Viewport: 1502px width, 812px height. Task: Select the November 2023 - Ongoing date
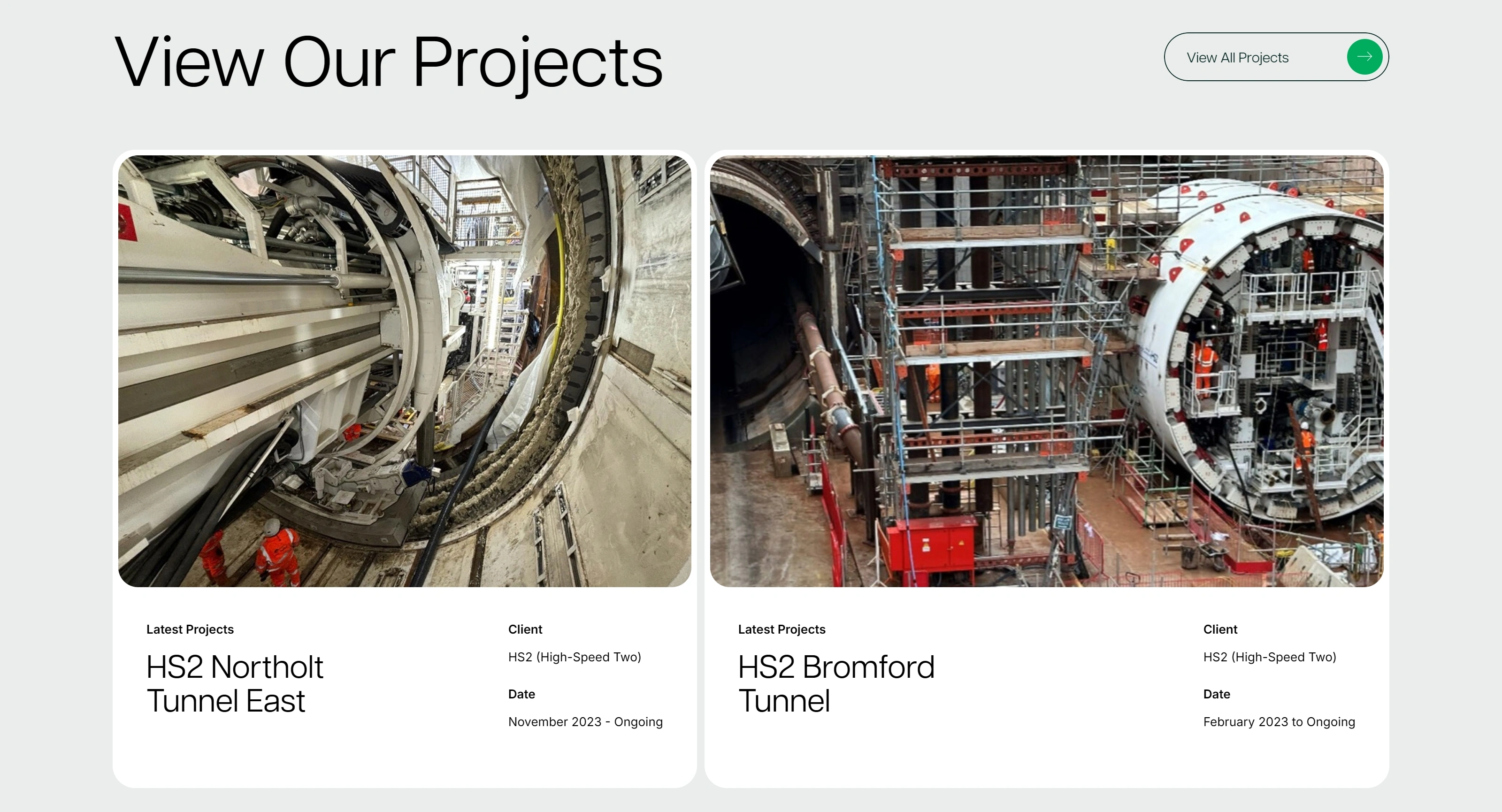(x=585, y=722)
